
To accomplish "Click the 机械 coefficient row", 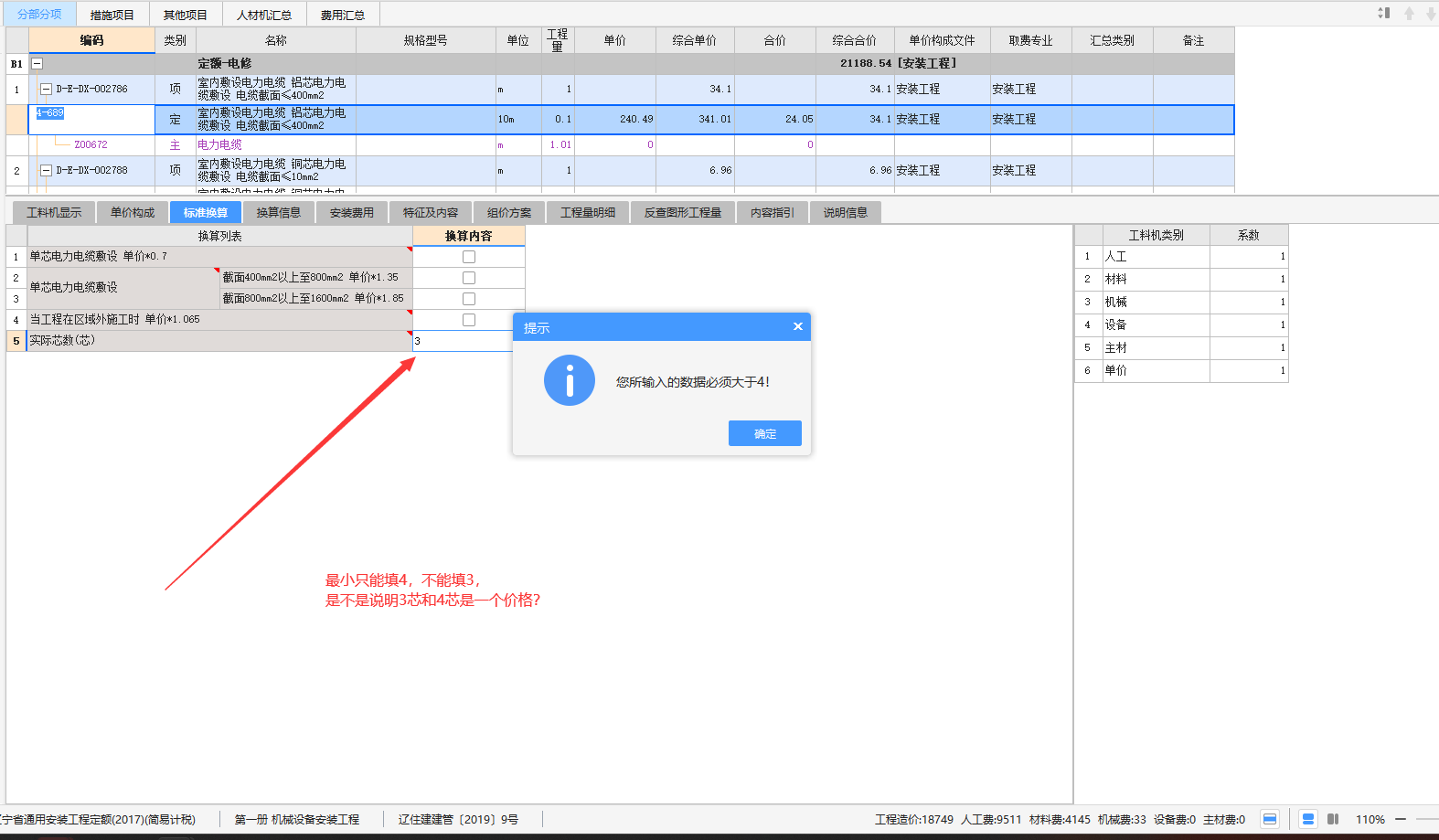I will coord(1181,303).
